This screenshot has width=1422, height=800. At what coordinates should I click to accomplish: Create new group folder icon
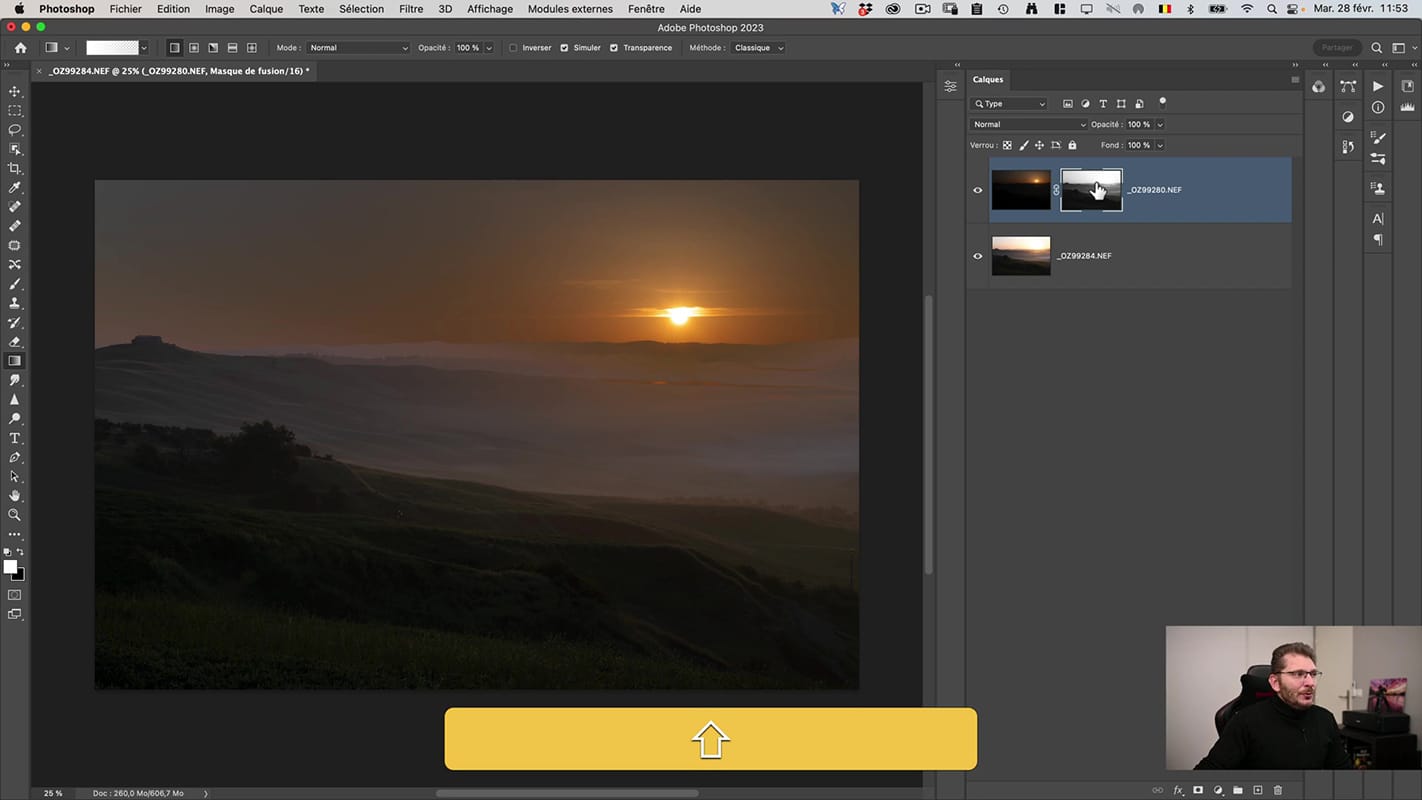click(x=1238, y=790)
